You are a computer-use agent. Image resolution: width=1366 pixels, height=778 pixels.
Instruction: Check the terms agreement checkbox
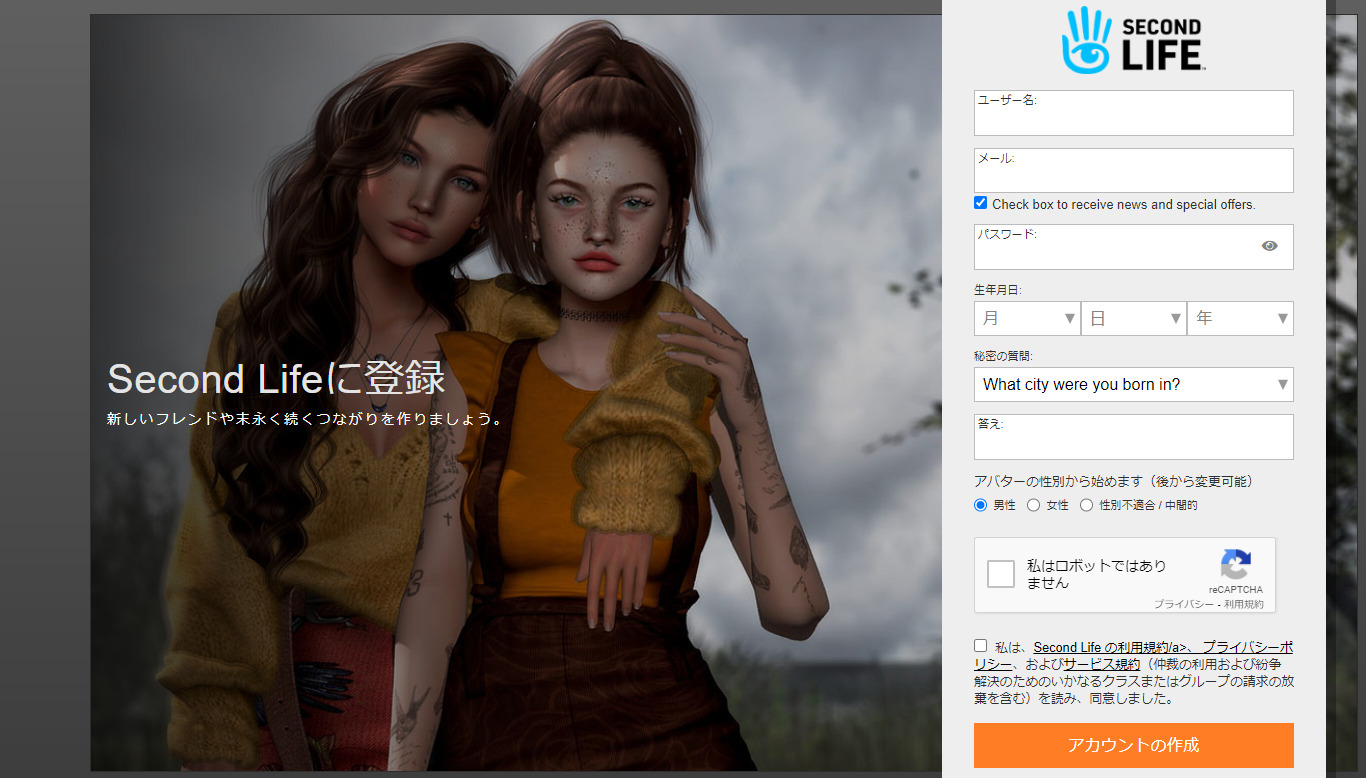980,646
